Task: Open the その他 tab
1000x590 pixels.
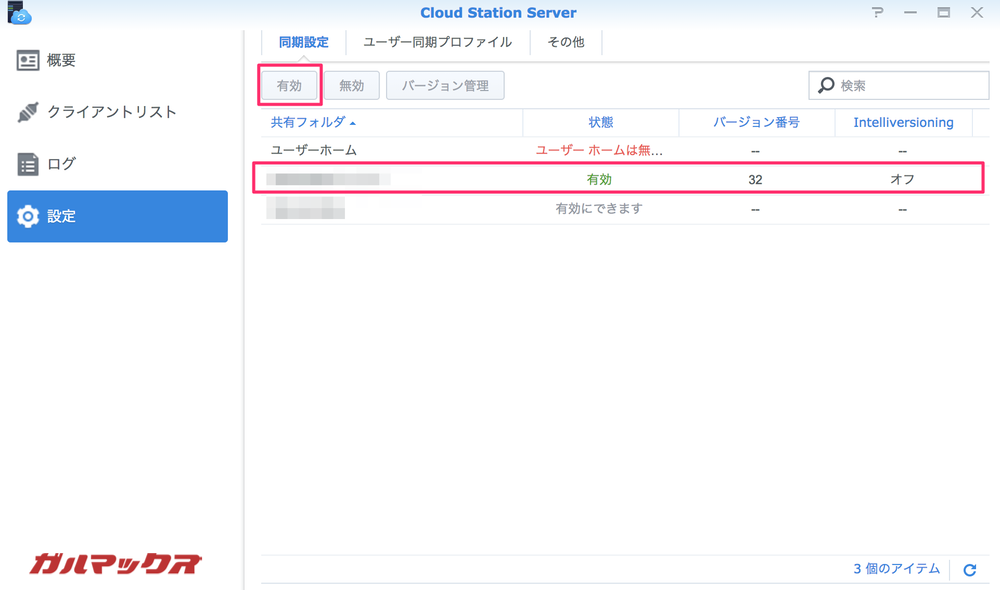Action: (x=565, y=42)
